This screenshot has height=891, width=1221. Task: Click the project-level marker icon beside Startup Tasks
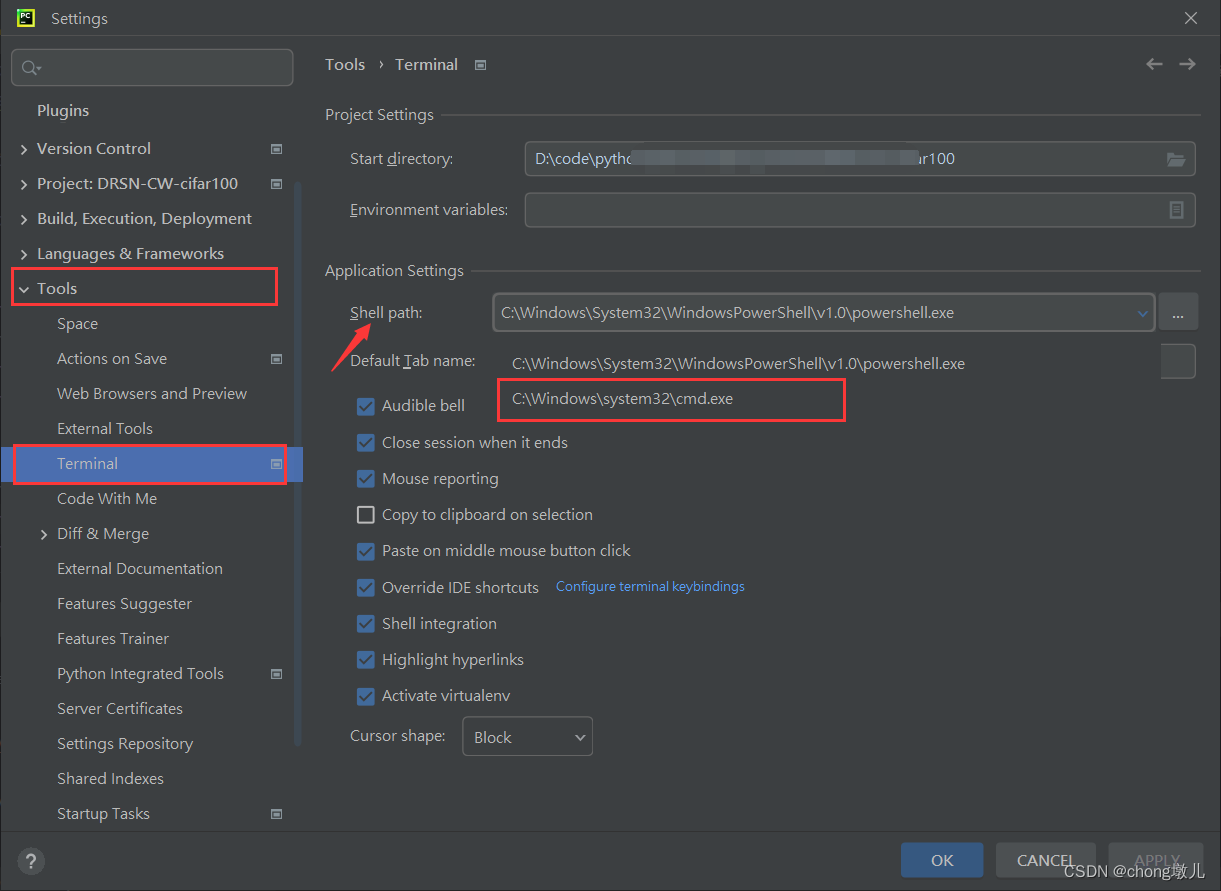(277, 814)
